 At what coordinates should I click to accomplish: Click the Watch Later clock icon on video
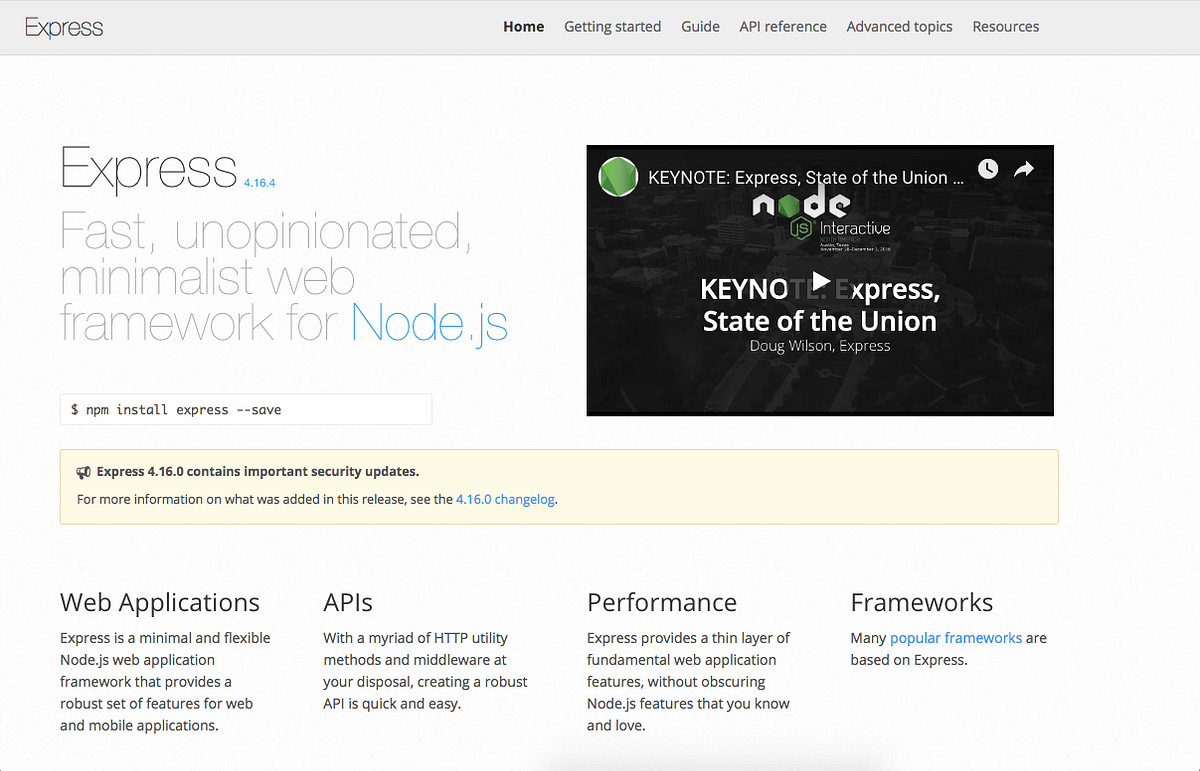tap(987, 169)
